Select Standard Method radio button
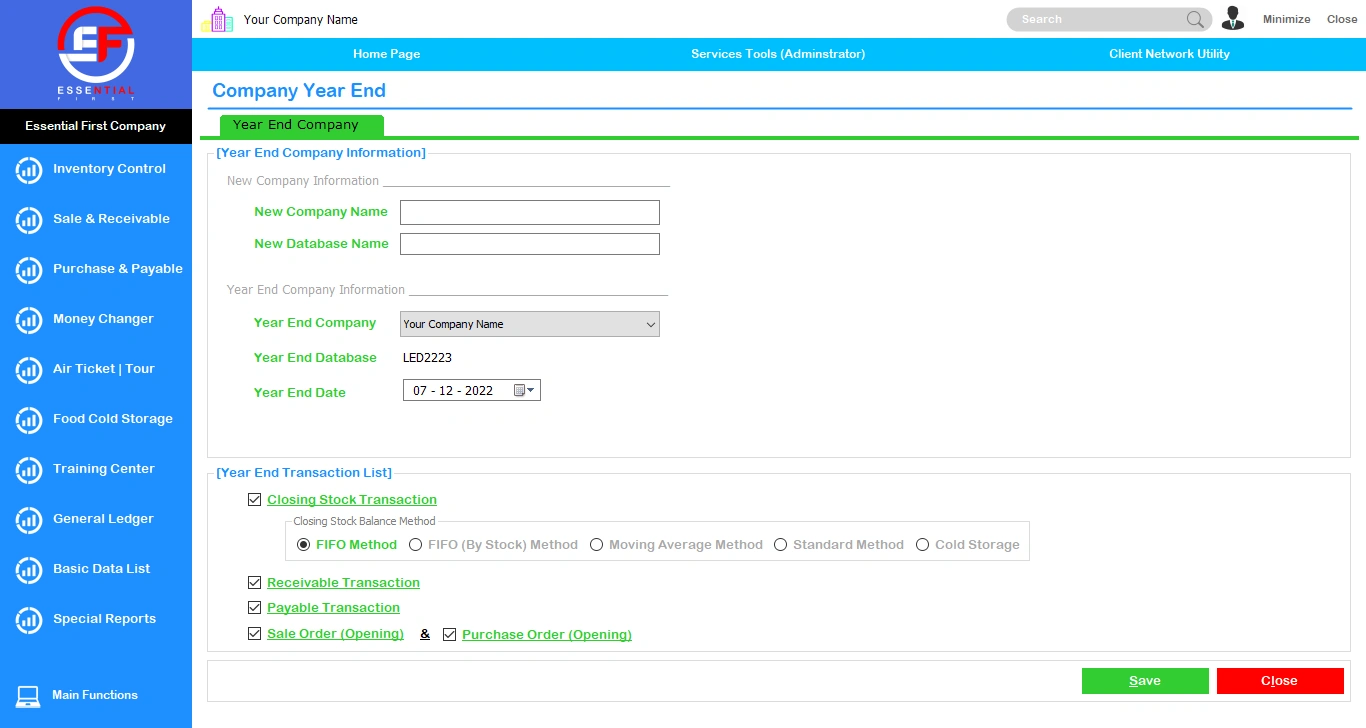This screenshot has height=728, width=1366. click(x=781, y=545)
